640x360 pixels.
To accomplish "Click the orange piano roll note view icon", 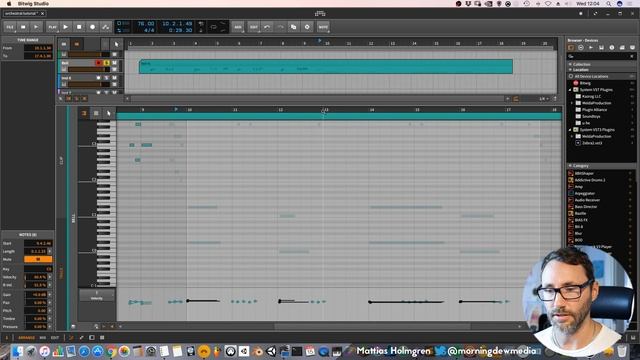I will click(x=84, y=113).
